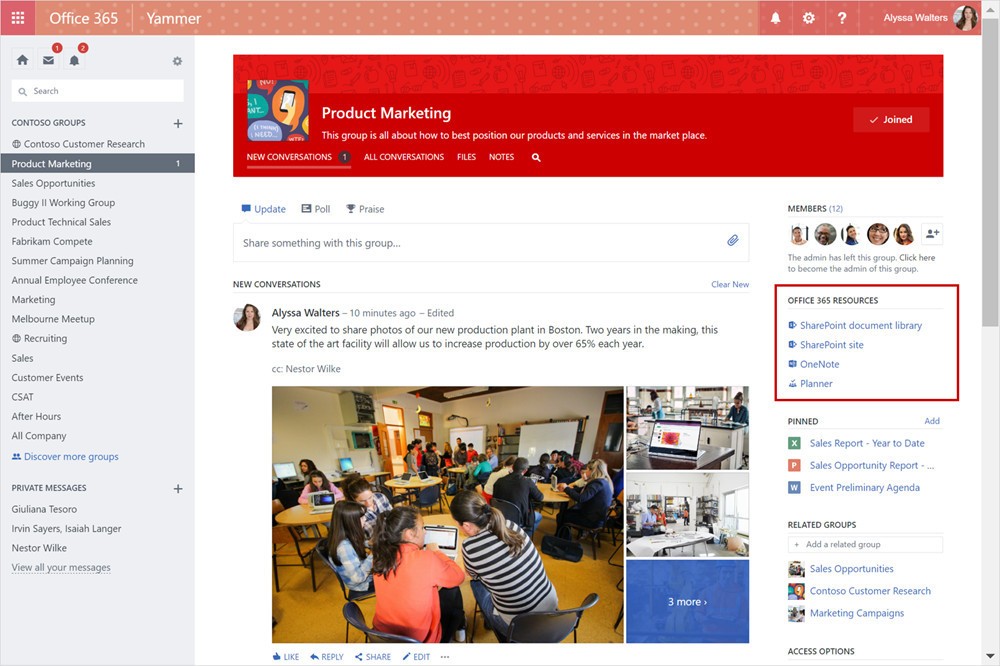Viewport: 1000px width, 666px height.
Task: Toggle the Joined membership button
Action: [891, 119]
